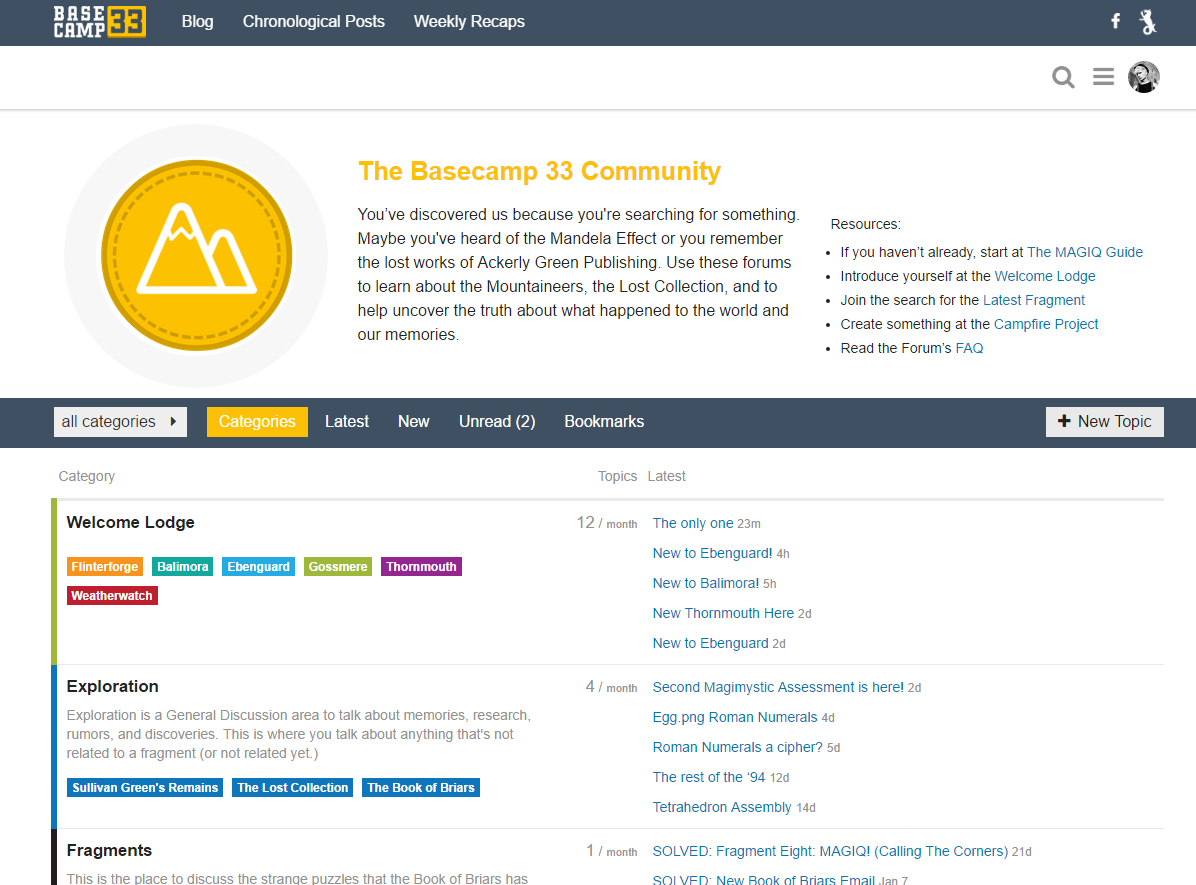The image size is (1196, 885).
Task: Click the '4 / month' topic count
Action: pos(611,687)
